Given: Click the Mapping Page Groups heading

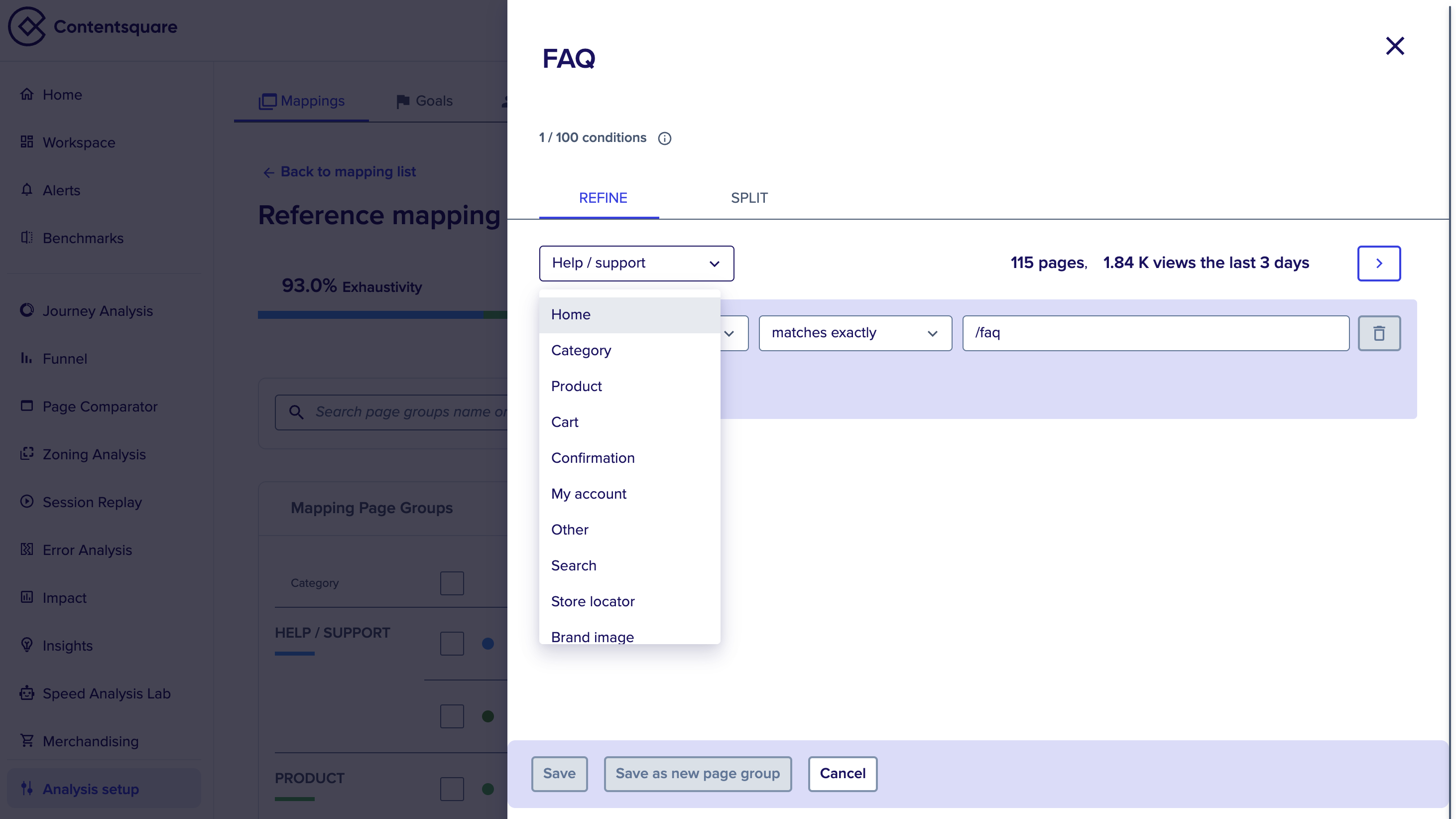Looking at the screenshot, I should tap(371, 508).
